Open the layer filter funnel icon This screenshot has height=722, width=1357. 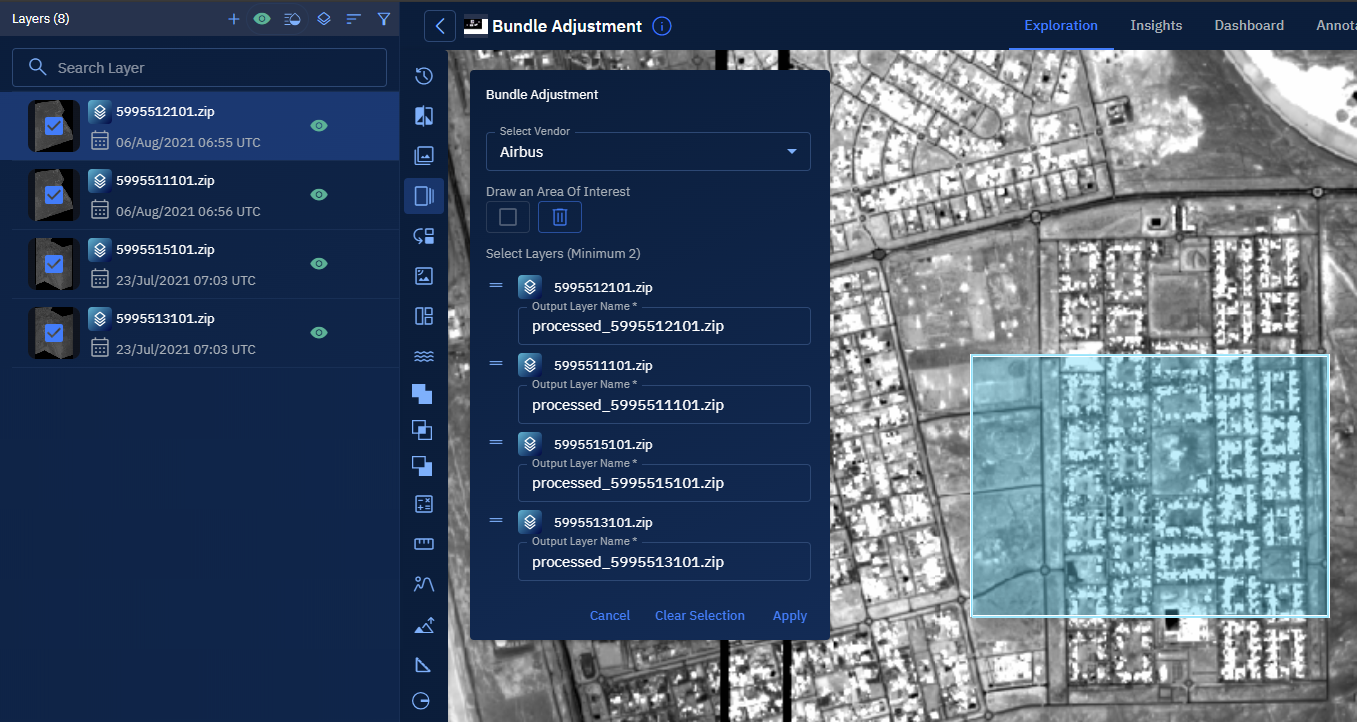[x=384, y=19]
